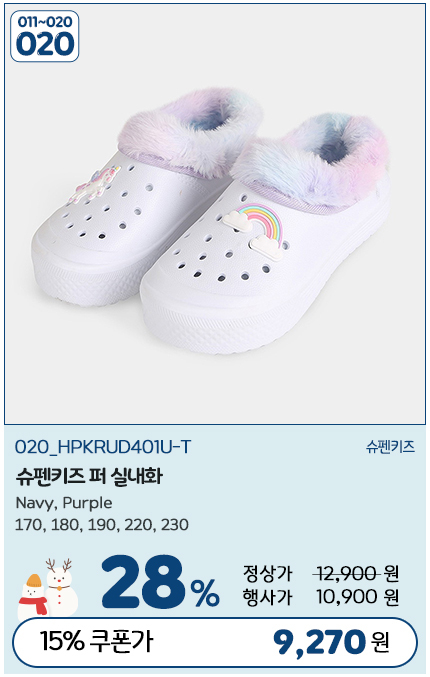Click the Navy, Purple color options text

pos(64,503)
